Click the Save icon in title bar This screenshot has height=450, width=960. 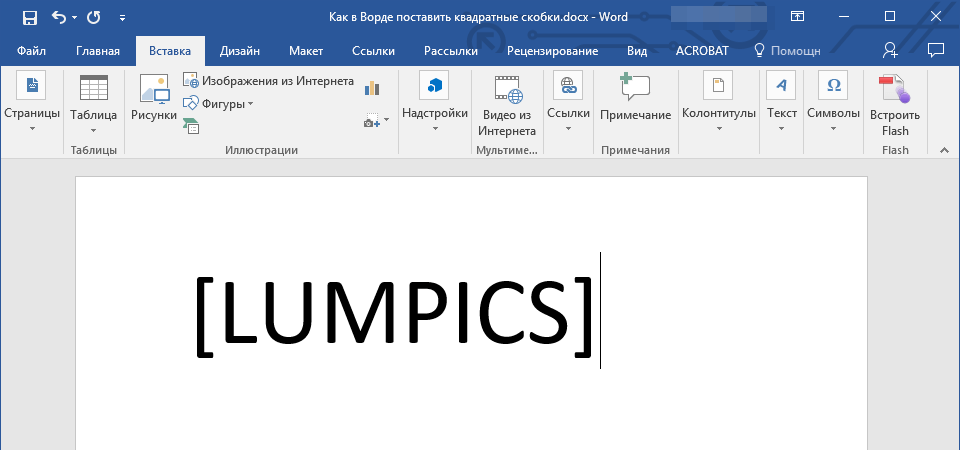[x=30, y=17]
